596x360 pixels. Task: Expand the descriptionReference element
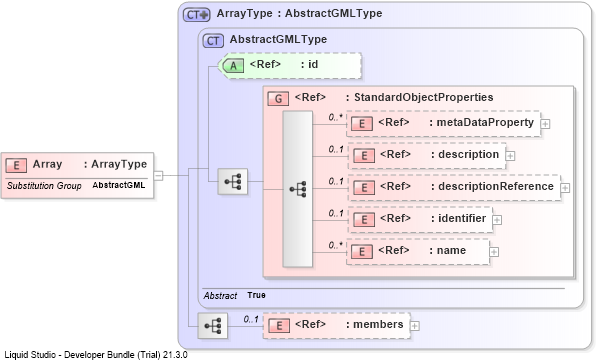(565, 188)
